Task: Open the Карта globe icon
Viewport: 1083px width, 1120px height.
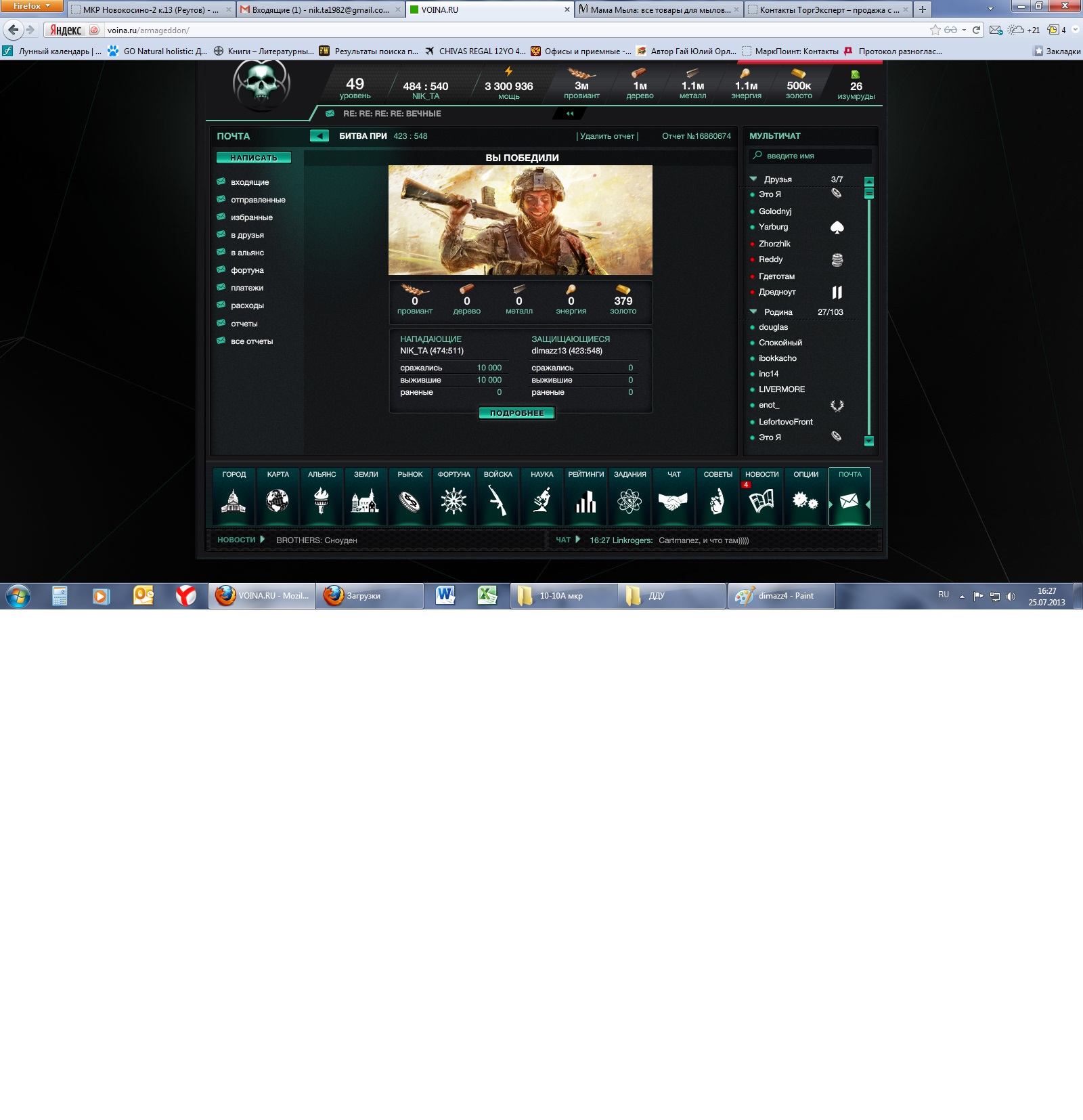Action: coord(278,500)
